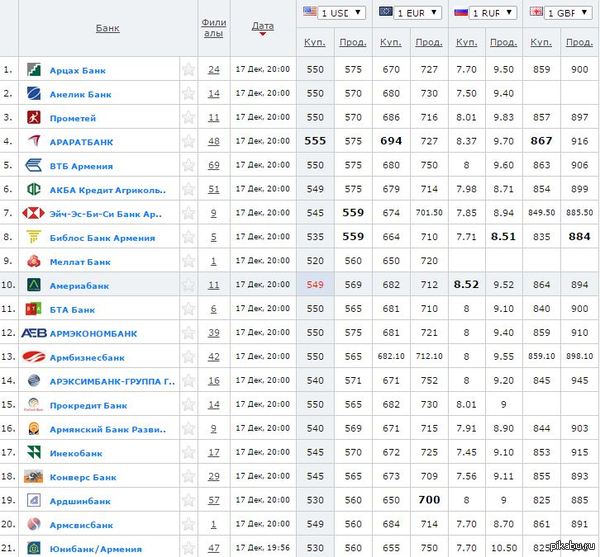600x557 pixels.
Task: Click the Ардшинбанк logo icon
Action: pyautogui.click(x=34, y=501)
